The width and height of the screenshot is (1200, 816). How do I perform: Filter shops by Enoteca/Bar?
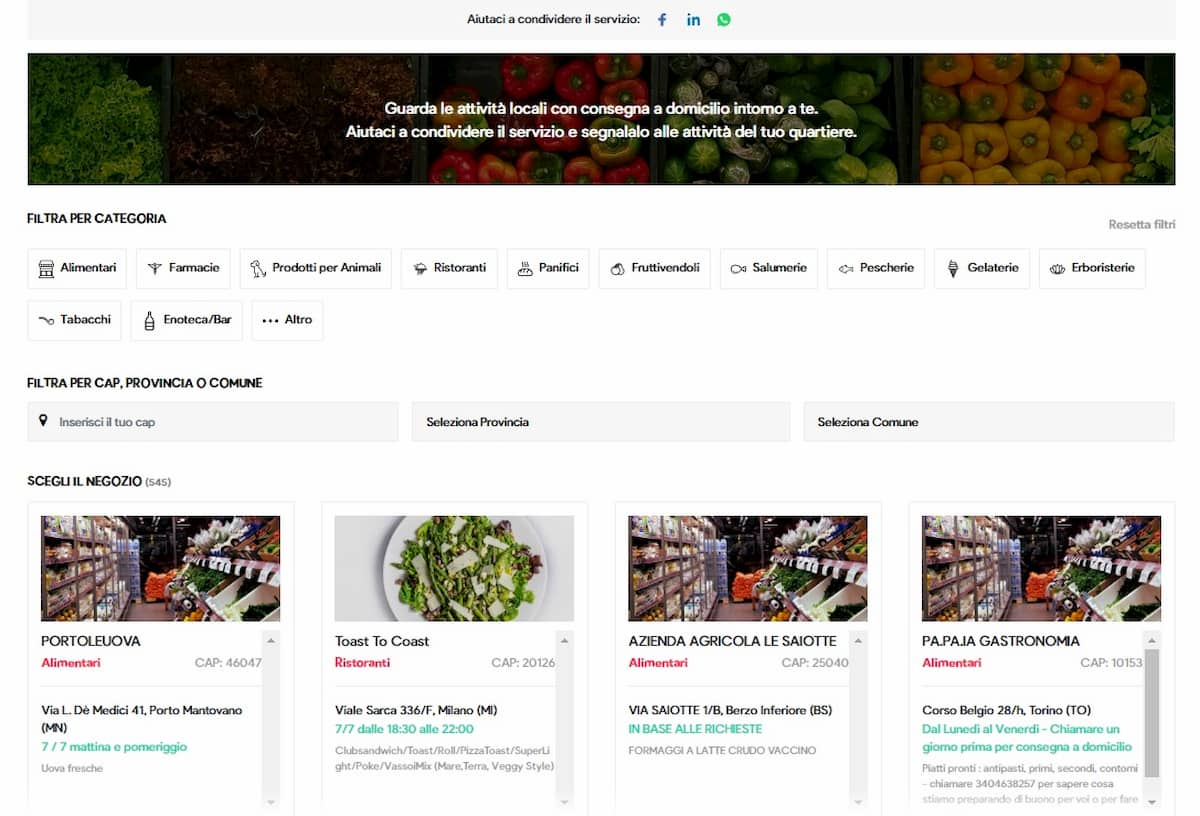pyautogui.click(x=187, y=320)
